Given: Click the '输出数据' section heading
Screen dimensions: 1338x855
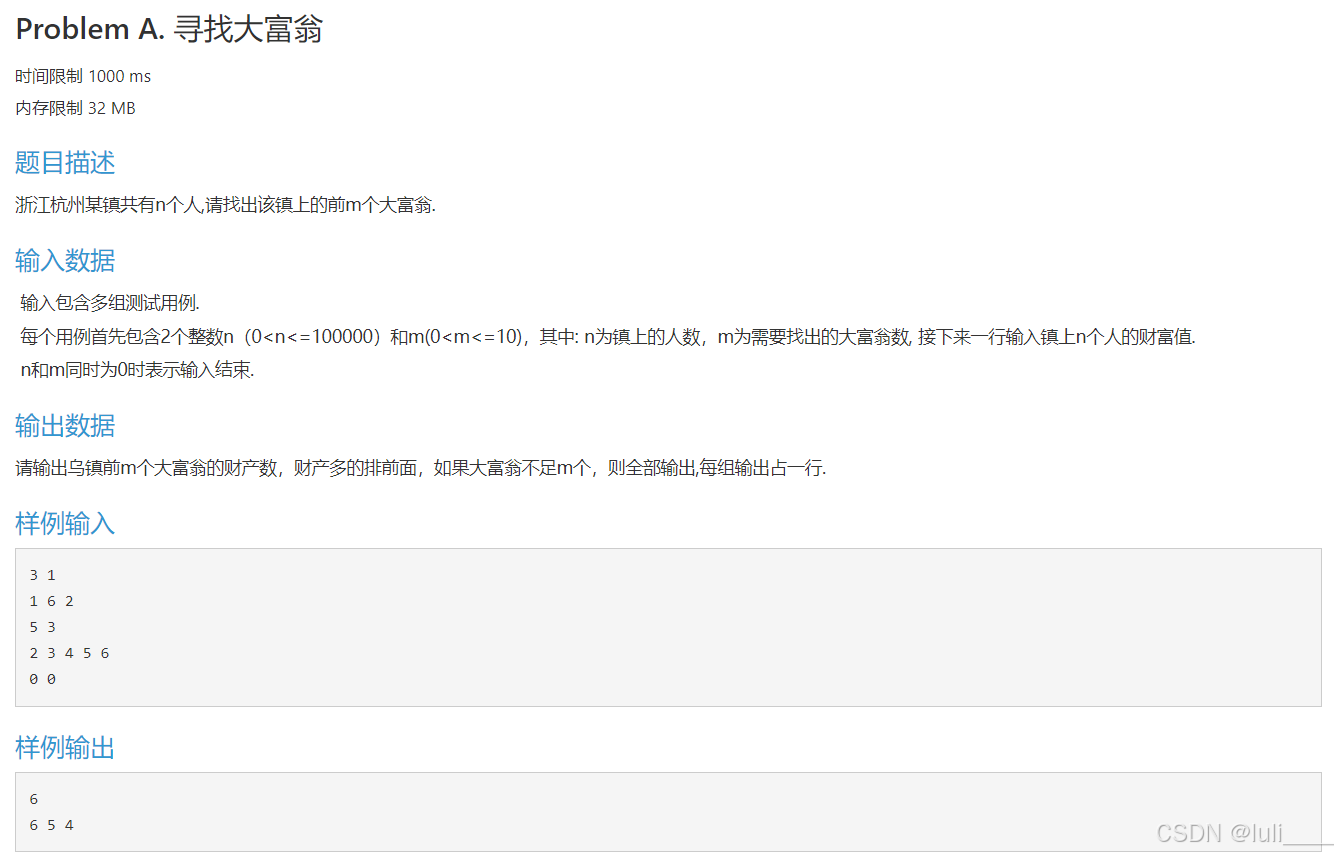Looking at the screenshot, I should [x=65, y=426].
